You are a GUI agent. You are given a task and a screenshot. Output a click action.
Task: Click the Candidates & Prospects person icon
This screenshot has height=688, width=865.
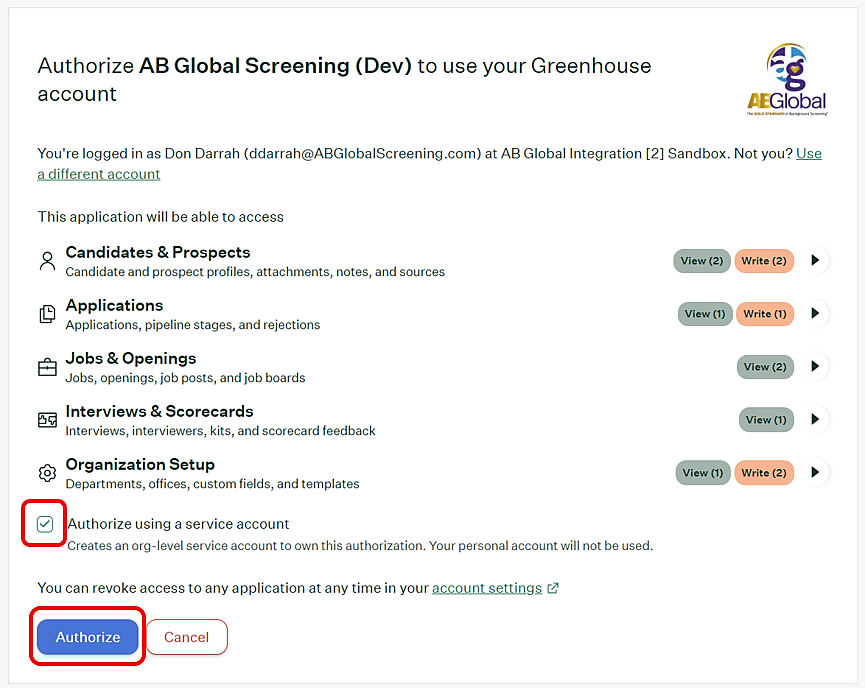tap(47, 261)
